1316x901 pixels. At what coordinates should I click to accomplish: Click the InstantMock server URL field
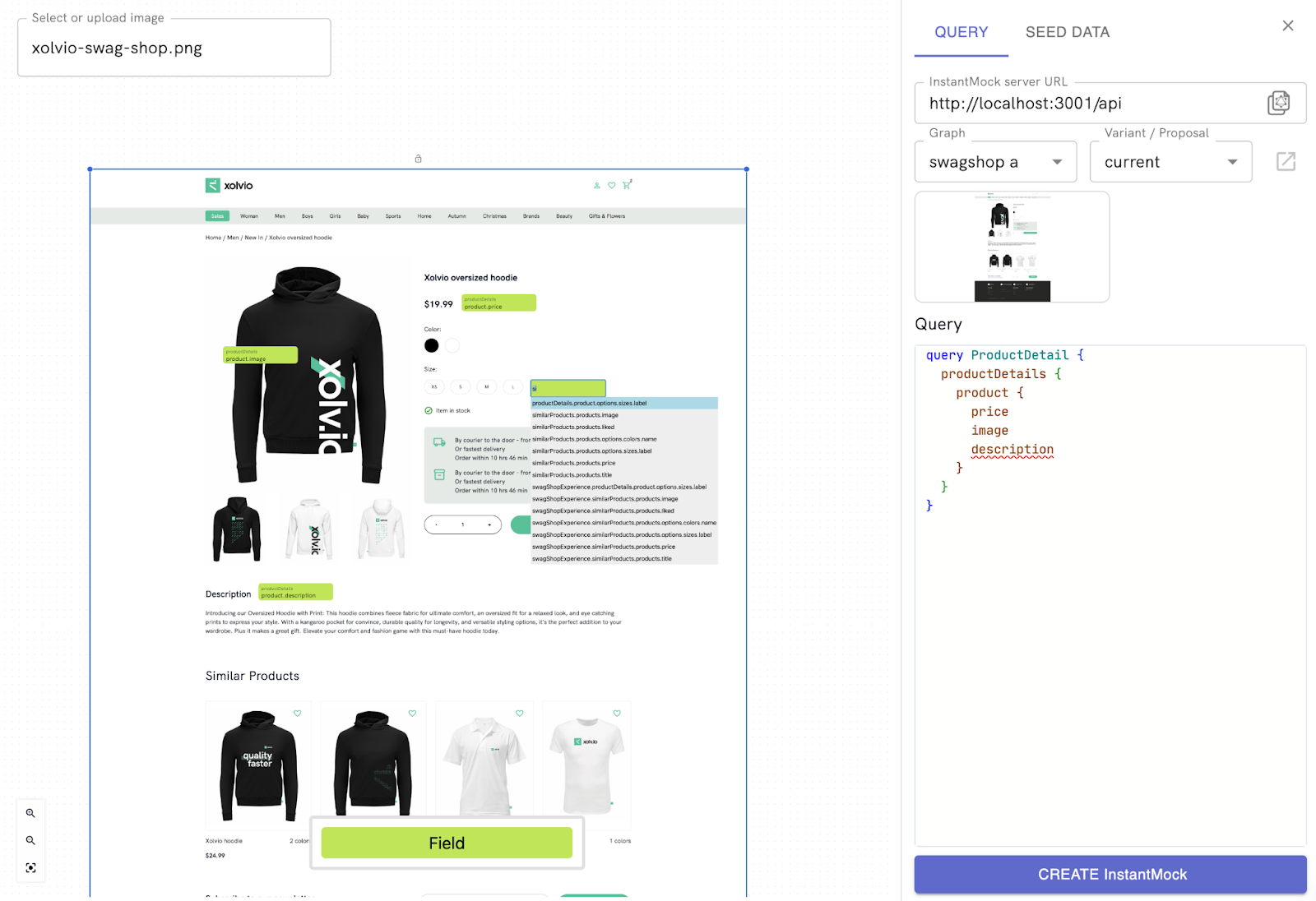point(1094,104)
